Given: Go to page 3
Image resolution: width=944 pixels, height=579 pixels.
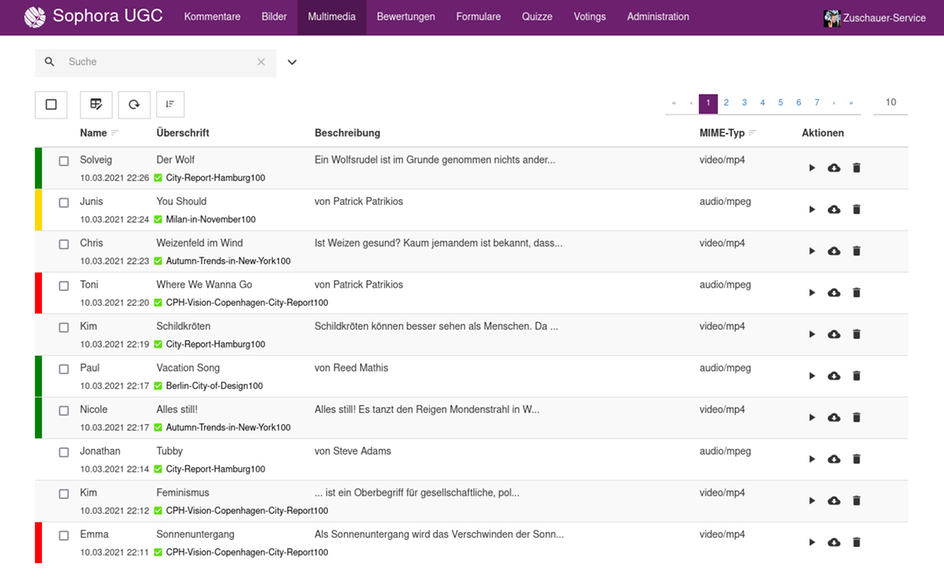Looking at the screenshot, I should [744, 103].
